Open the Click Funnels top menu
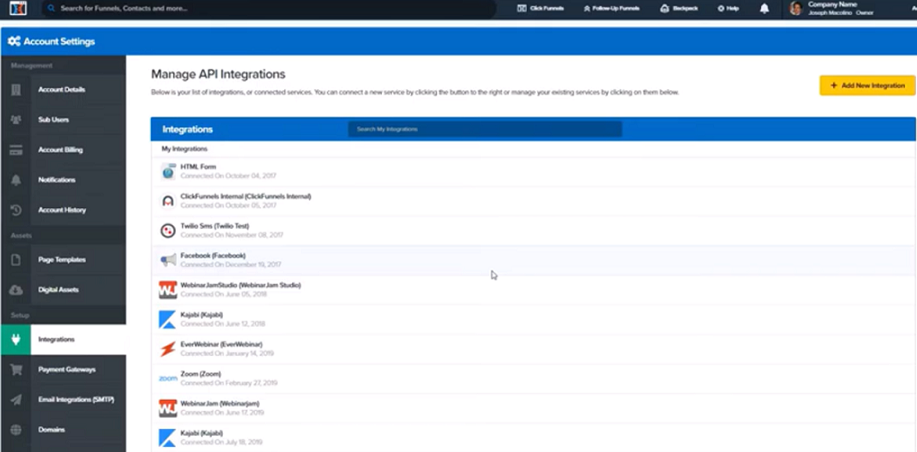The width and height of the screenshot is (917, 452). click(540, 9)
